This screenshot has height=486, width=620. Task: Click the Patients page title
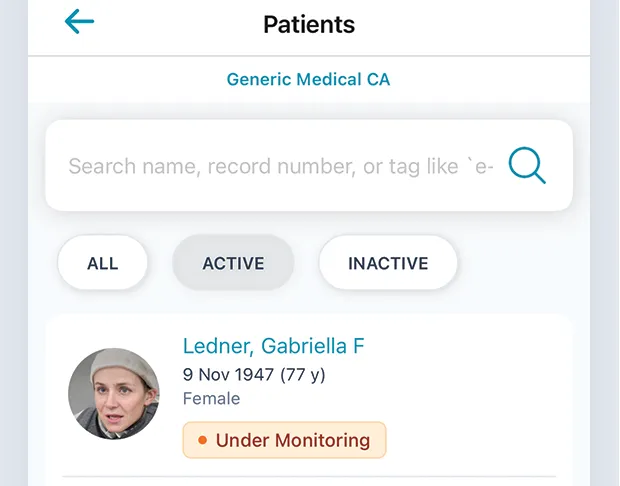coord(309,23)
